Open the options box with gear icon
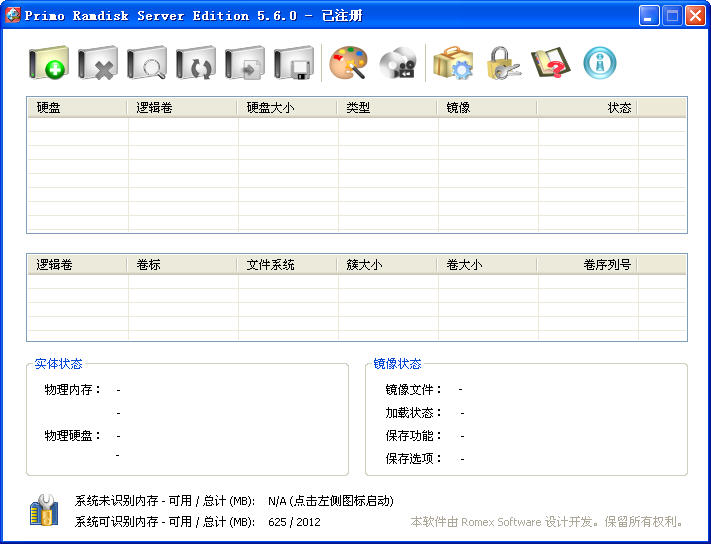711x544 pixels. [452, 64]
